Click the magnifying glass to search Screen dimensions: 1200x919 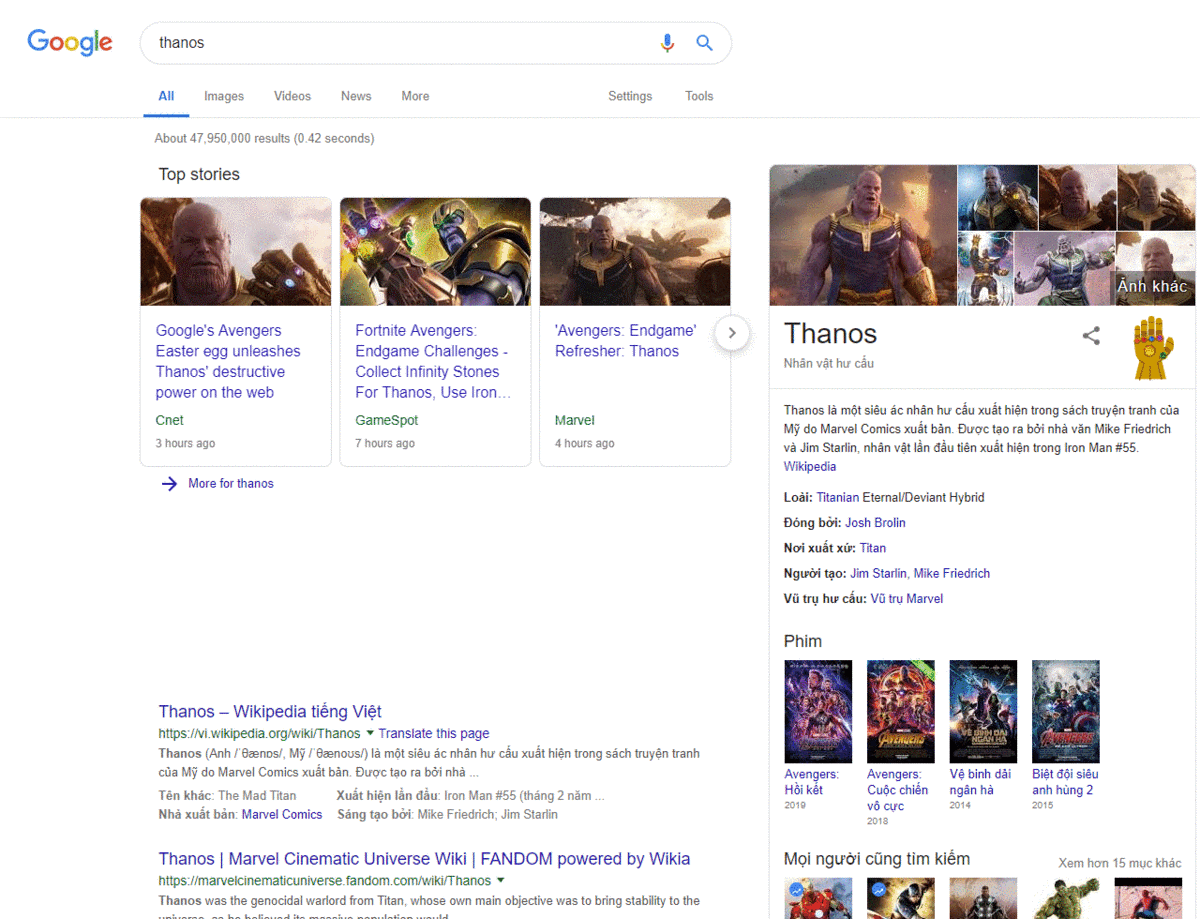704,43
